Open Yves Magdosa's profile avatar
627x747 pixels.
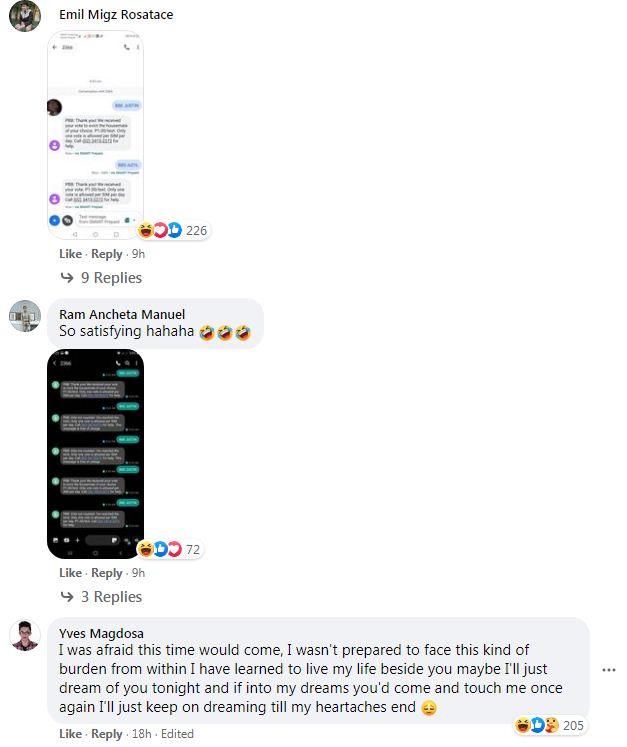click(25, 635)
